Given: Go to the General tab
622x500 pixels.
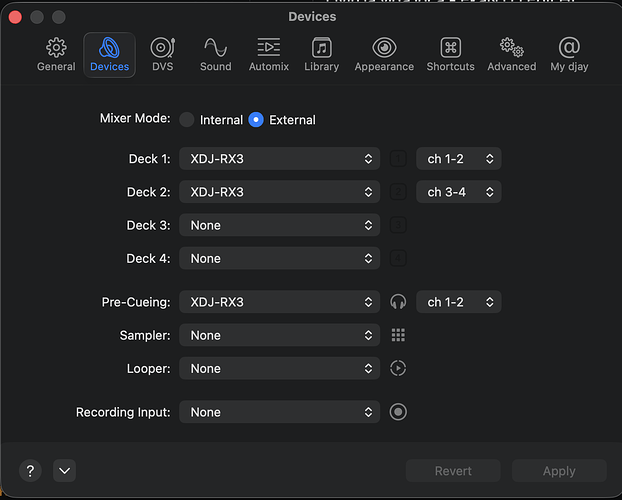Looking at the screenshot, I should coord(56,54).
